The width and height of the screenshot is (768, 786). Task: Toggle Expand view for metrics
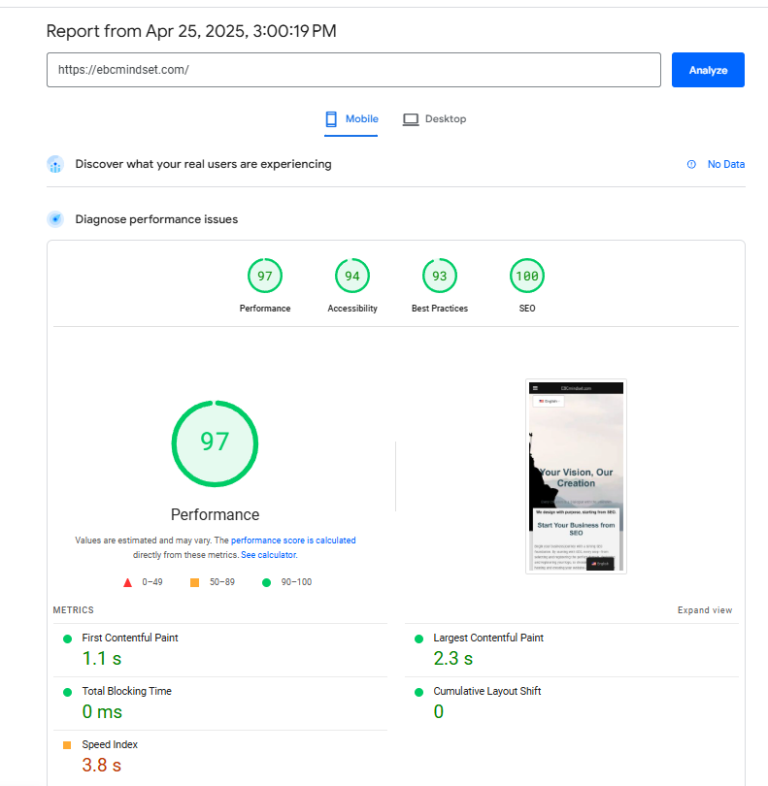[x=705, y=610]
